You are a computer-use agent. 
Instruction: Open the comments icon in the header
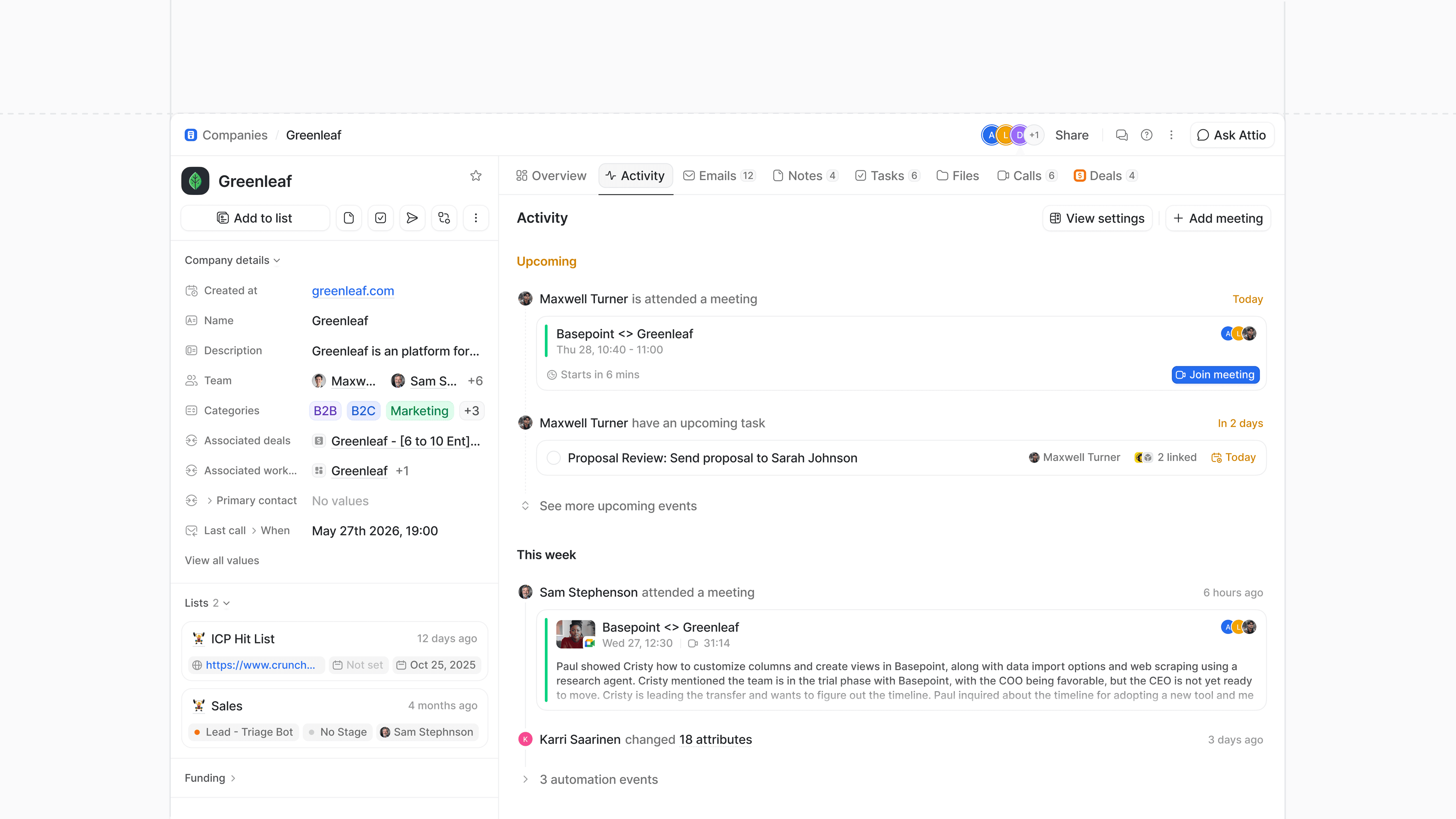click(1122, 135)
